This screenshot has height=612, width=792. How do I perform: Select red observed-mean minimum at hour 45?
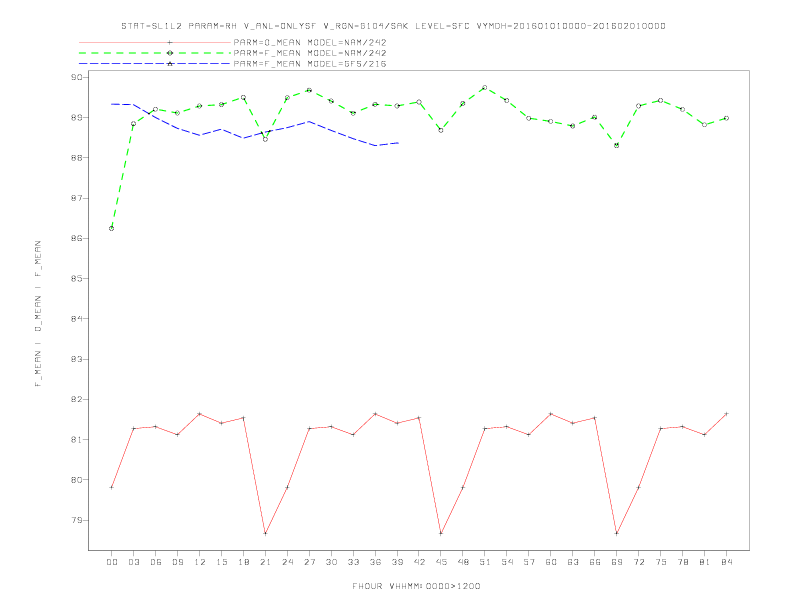click(441, 533)
